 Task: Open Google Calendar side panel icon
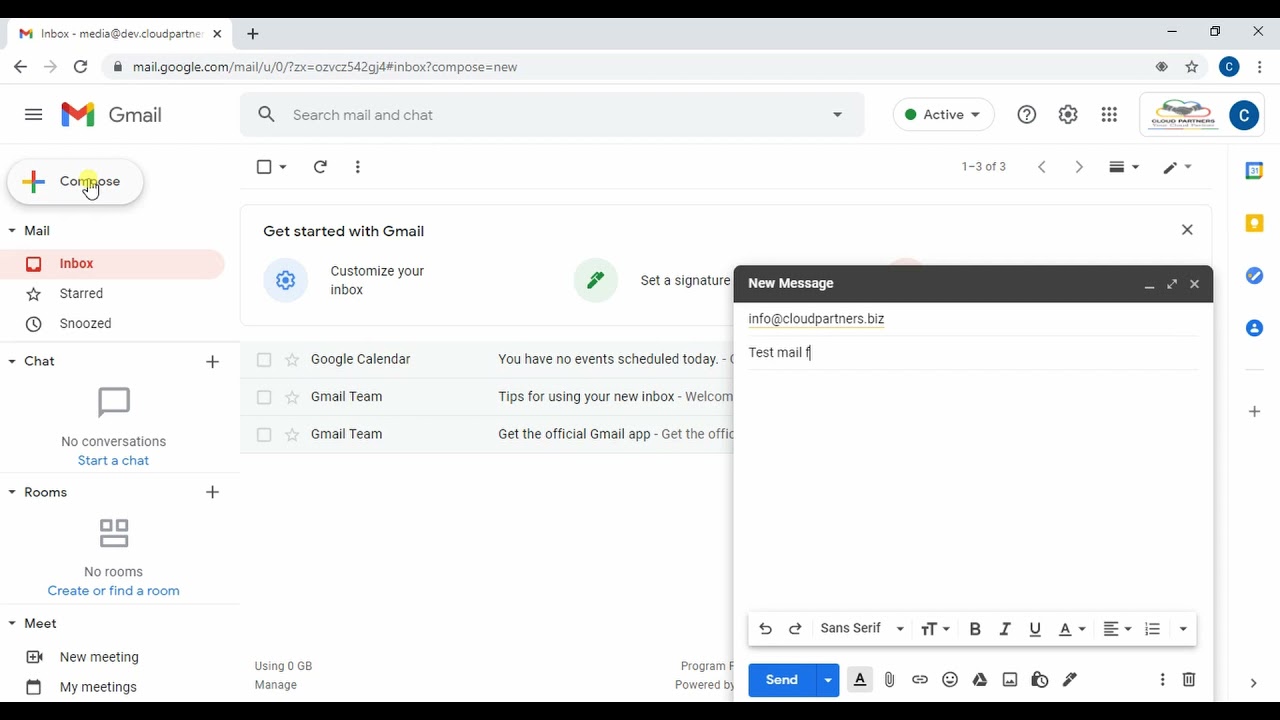tap(1254, 171)
